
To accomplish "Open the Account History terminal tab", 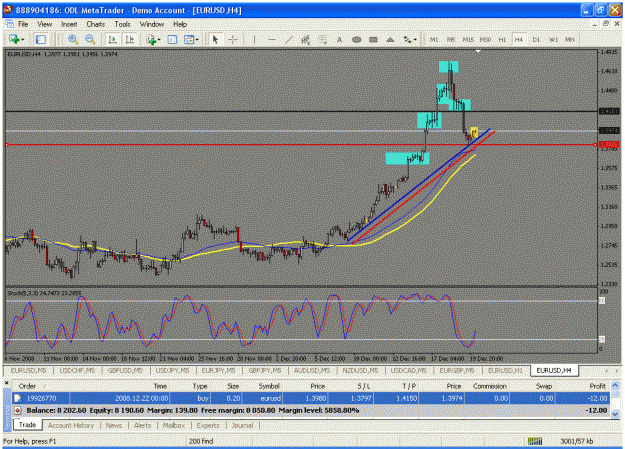I will [71, 425].
